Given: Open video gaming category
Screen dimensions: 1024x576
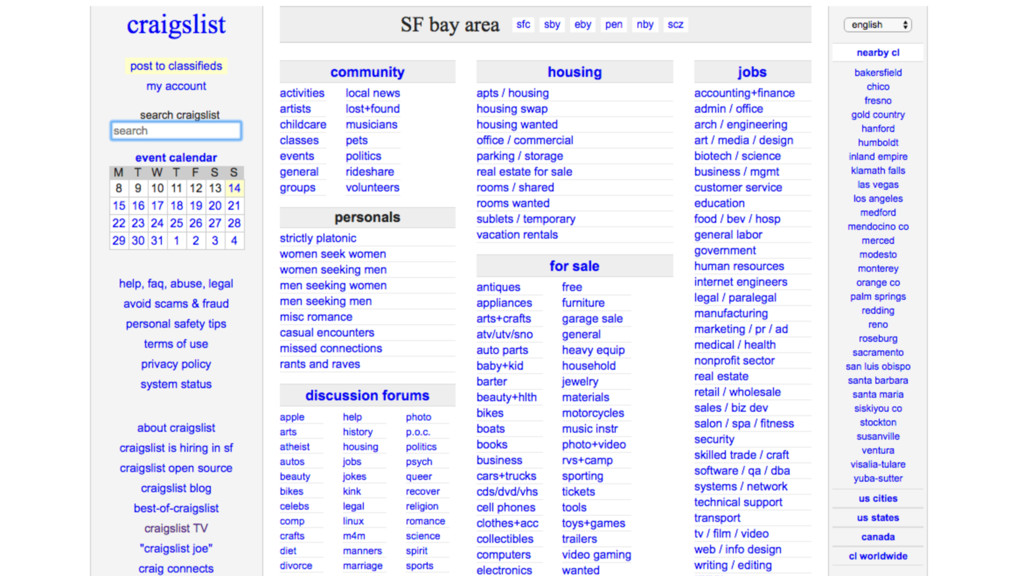Looking at the screenshot, I should coord(597,554).
